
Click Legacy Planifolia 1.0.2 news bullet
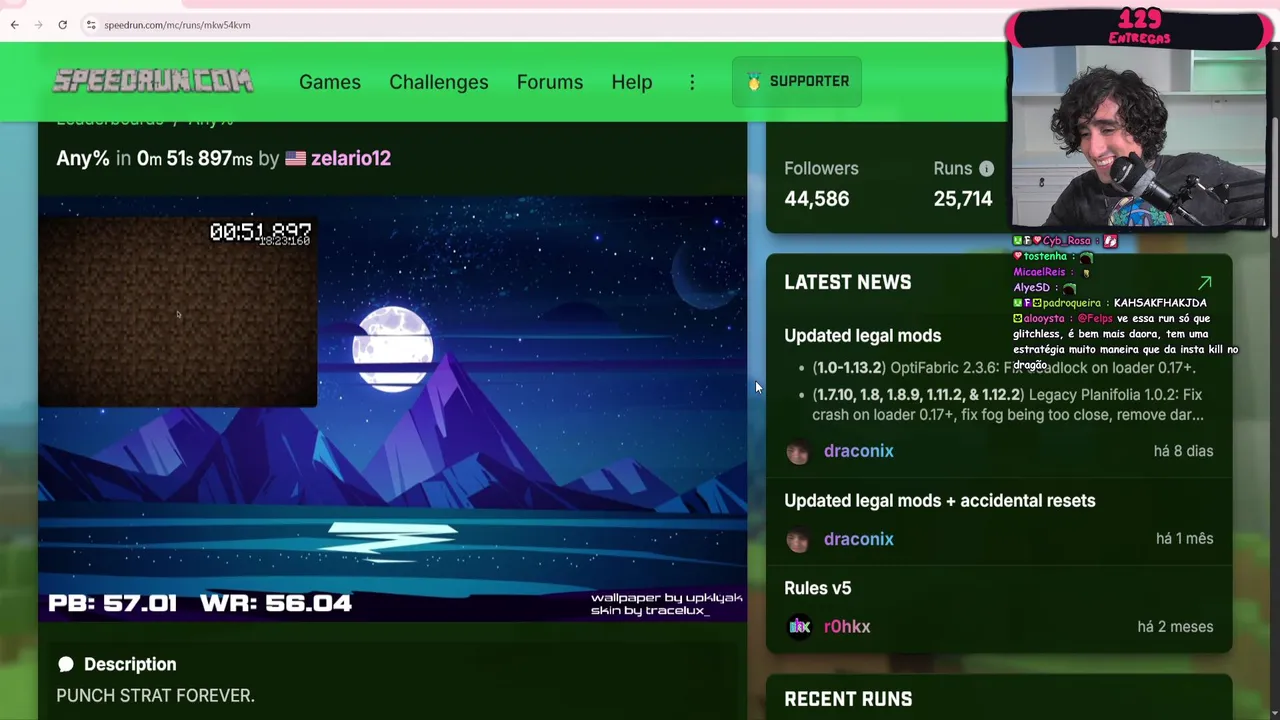pos(1008,405)
